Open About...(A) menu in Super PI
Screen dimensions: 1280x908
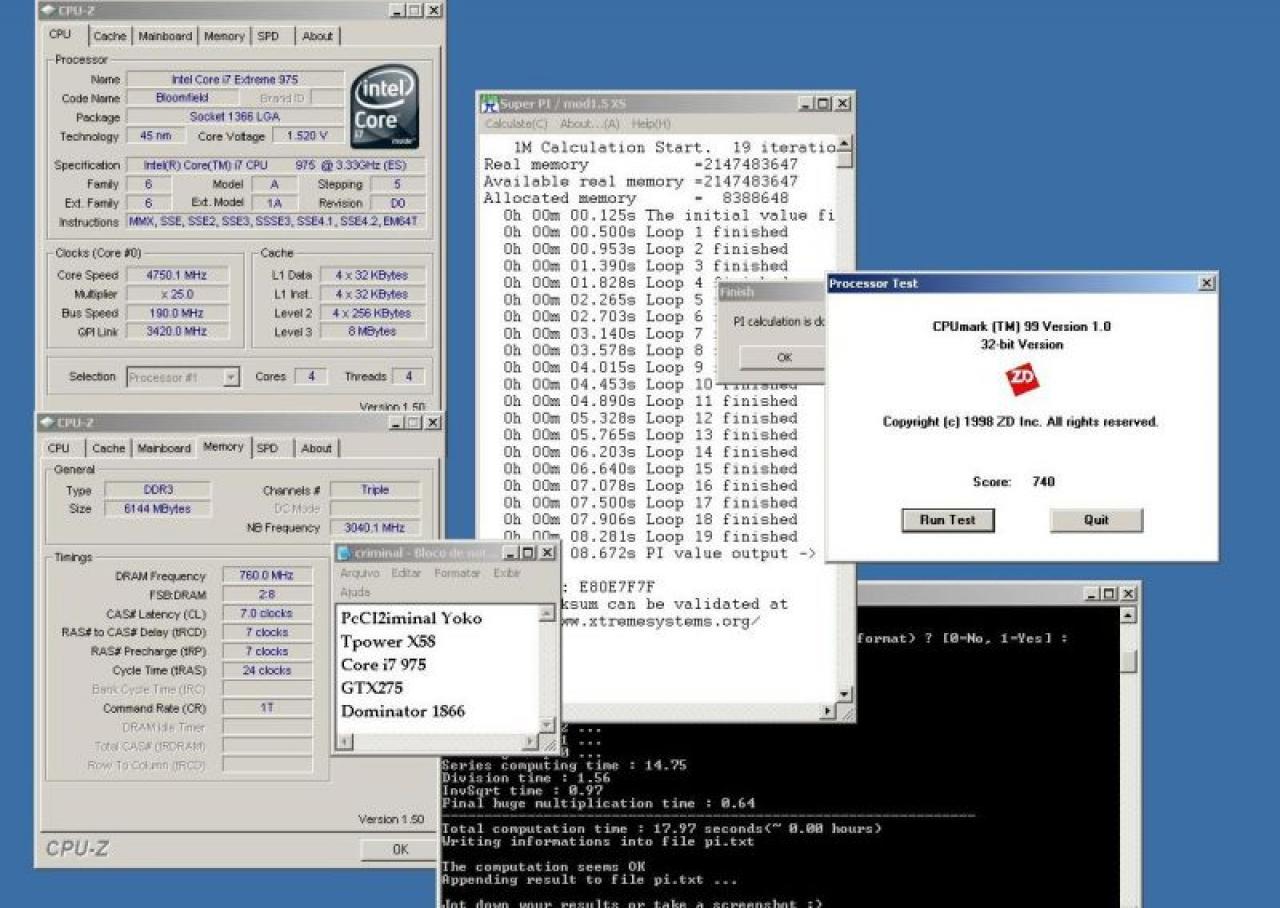coord(590,123)
